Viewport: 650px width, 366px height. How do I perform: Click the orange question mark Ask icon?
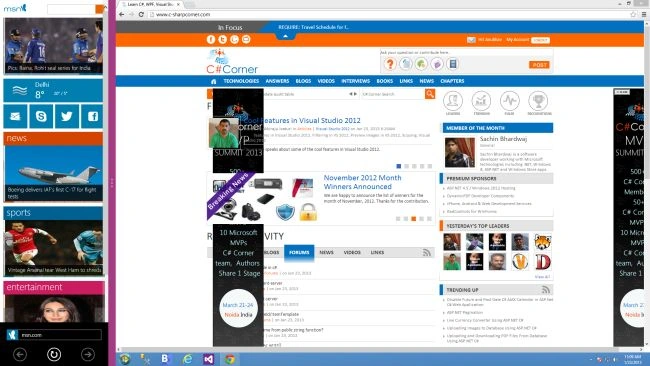pos(390,64)
